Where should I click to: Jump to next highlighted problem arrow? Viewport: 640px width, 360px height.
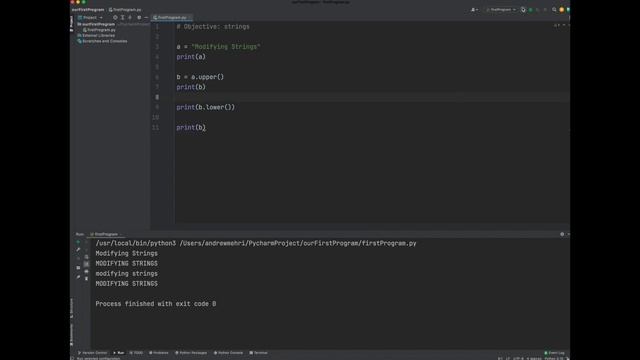(568, 25)
